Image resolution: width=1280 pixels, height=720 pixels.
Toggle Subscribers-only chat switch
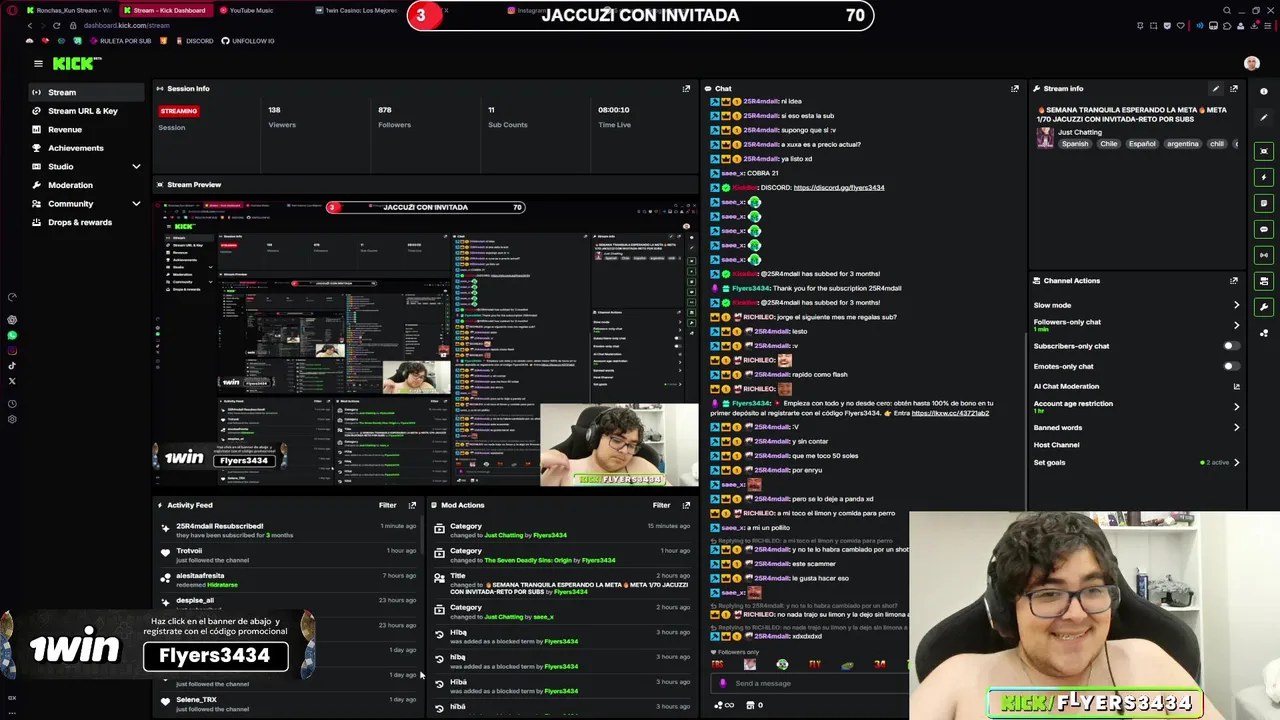[x=1231, y=346]
